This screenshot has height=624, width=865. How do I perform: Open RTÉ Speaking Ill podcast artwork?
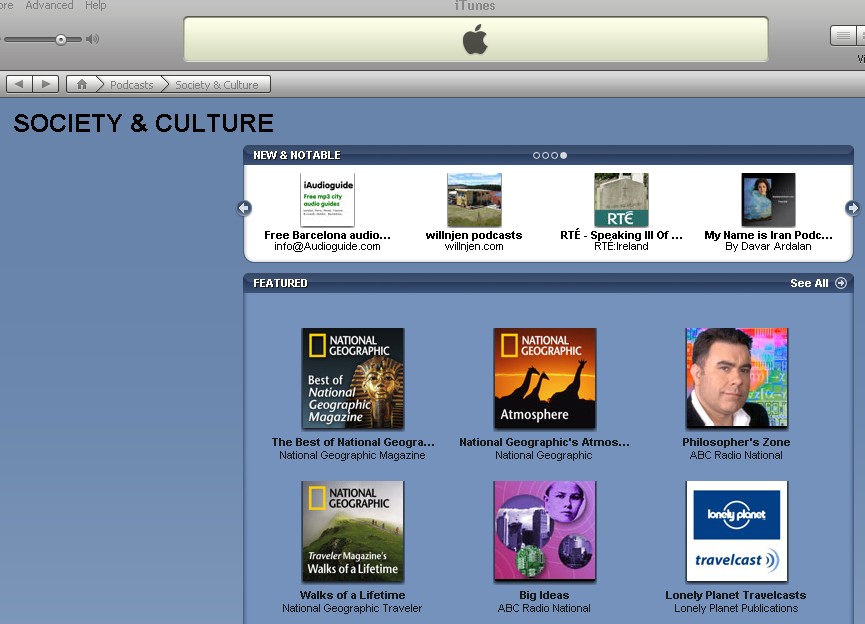[x=621, y=200]
